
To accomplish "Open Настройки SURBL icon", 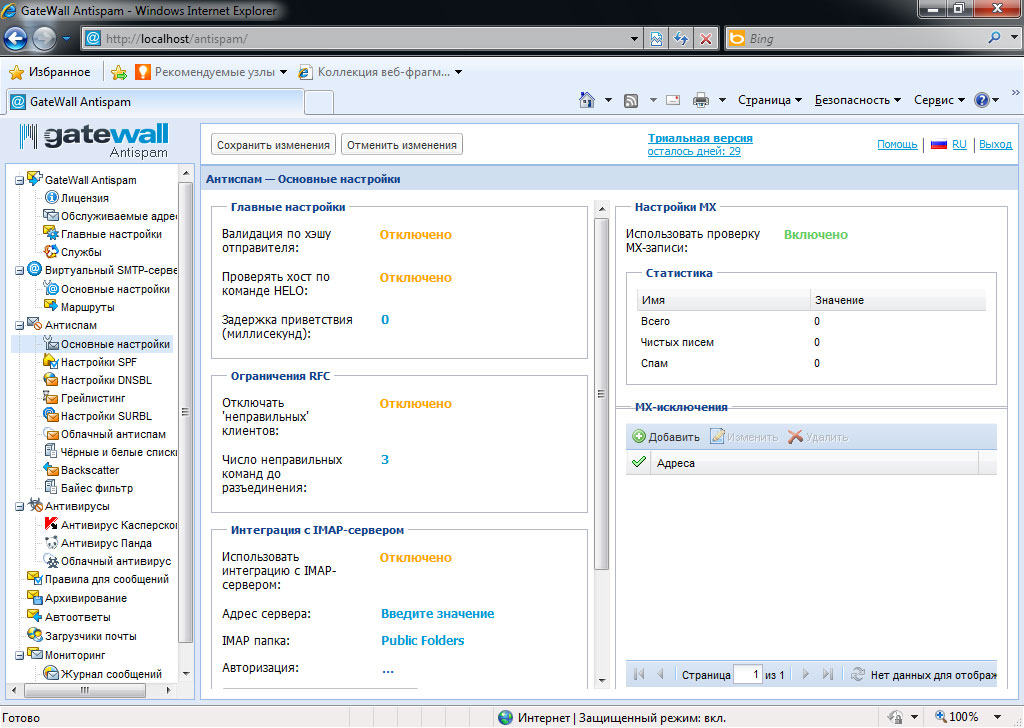I will [51, 415].
